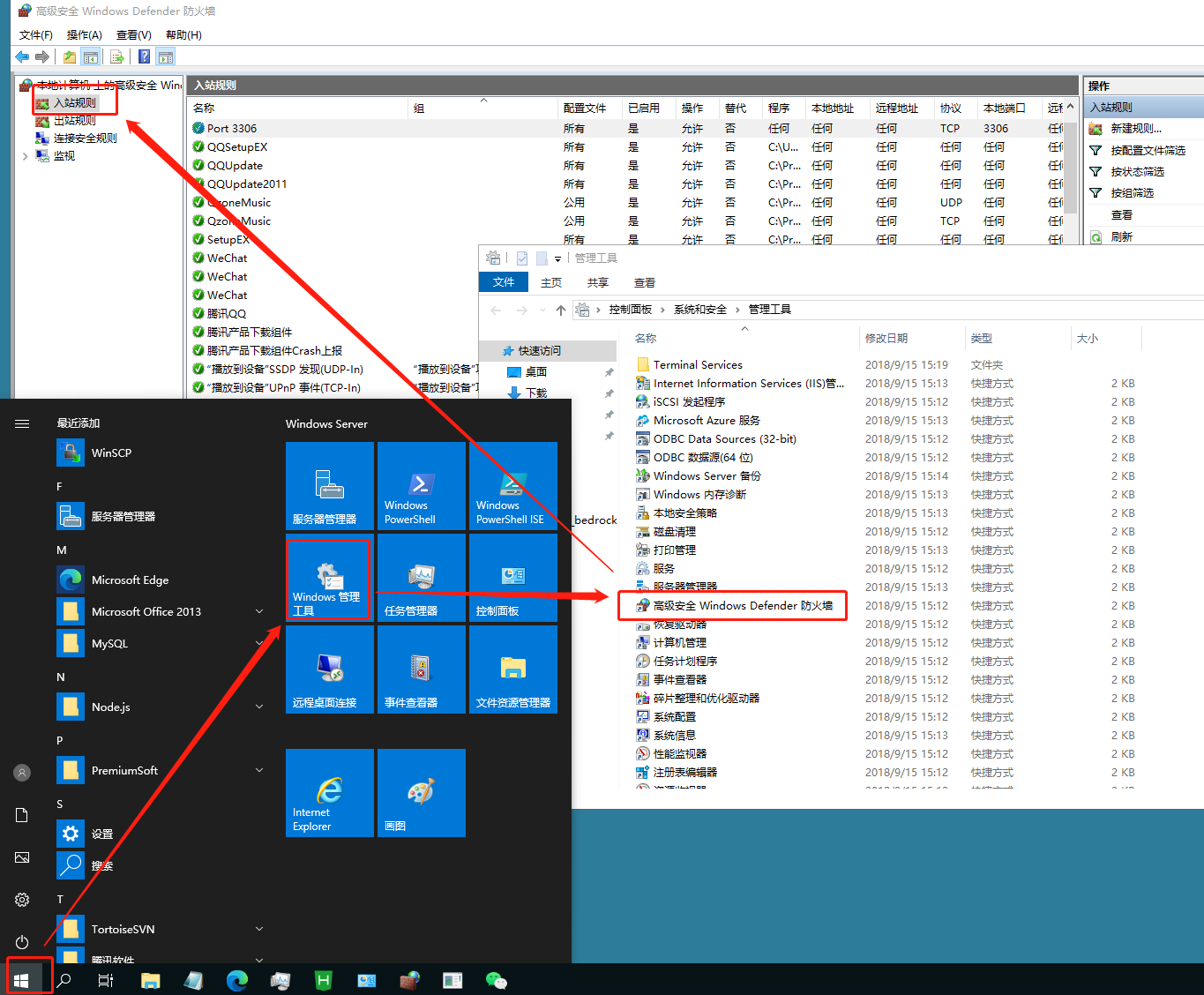The width and height of the screenshot is (1204, 995).
Task: Open the 文件 tab in Explorer
Action: tap(504, 282)
